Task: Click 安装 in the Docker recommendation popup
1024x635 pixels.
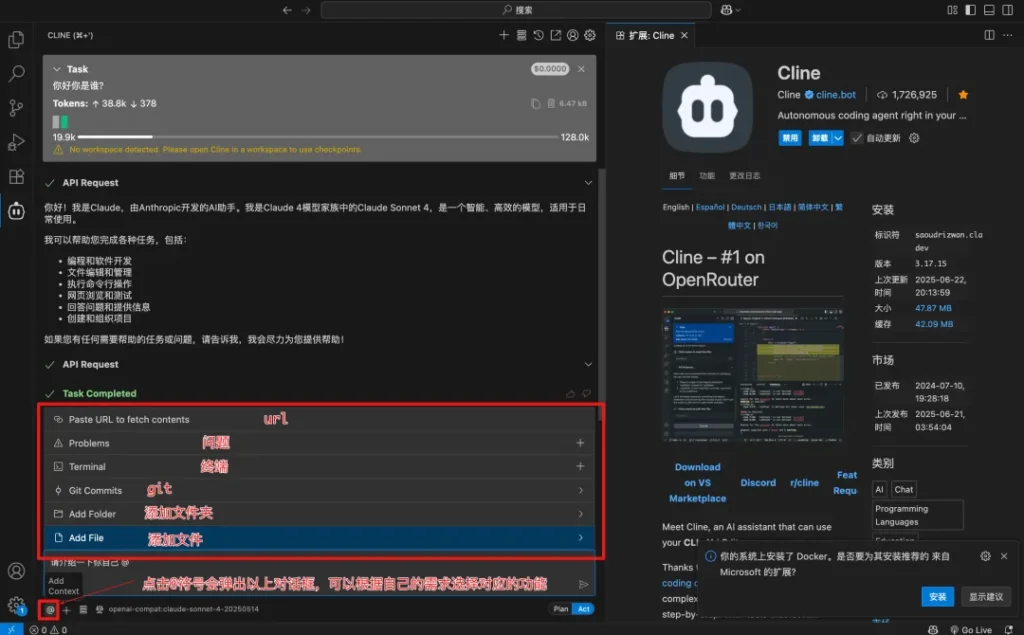Action: pyautogui.click(x=937, y=596)
